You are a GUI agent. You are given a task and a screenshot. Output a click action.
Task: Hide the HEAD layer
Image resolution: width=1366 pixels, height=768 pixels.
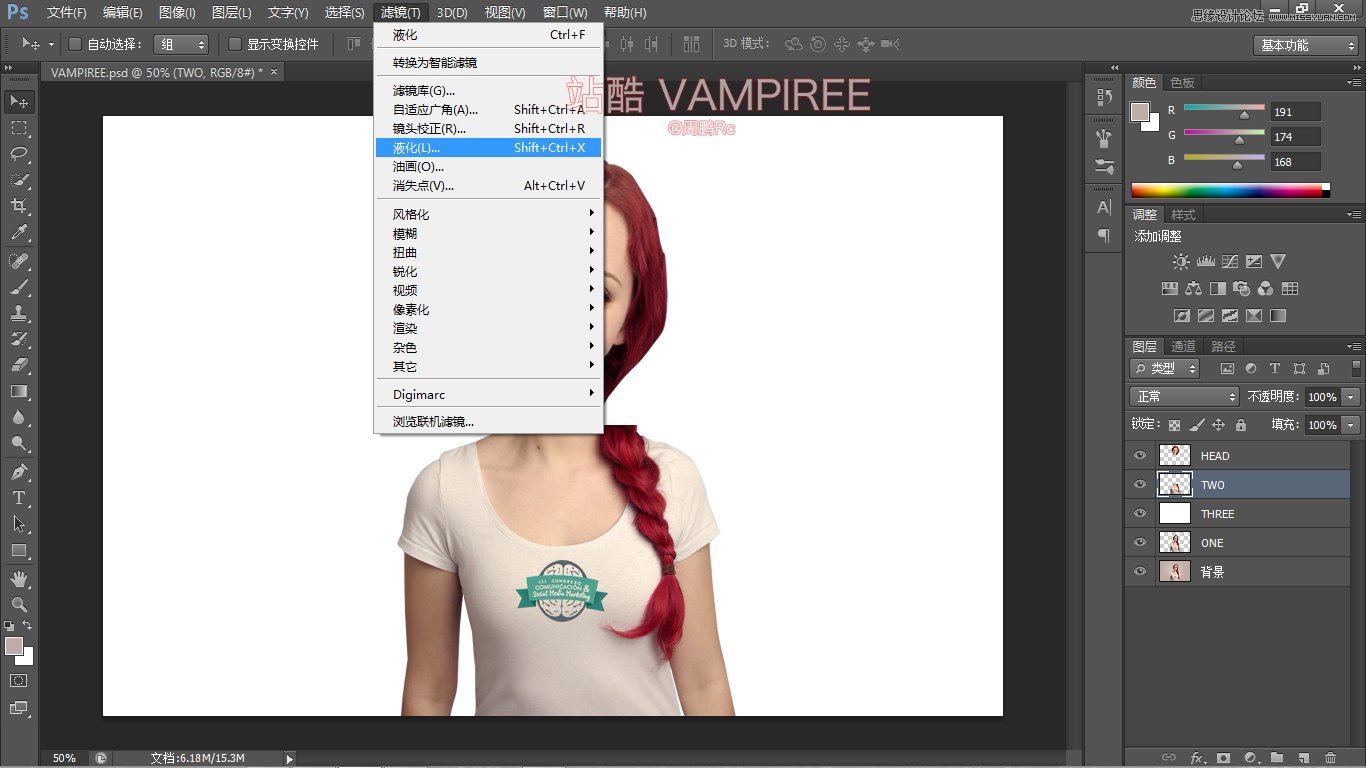click(x=1139, y=455)
